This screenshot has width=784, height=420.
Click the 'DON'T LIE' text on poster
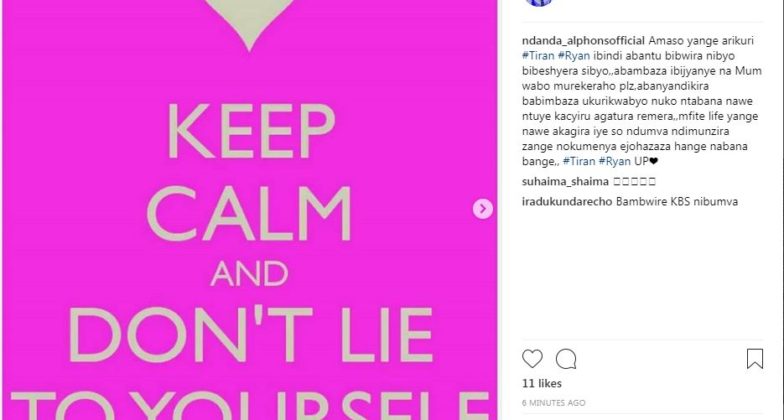pos(251,336)
